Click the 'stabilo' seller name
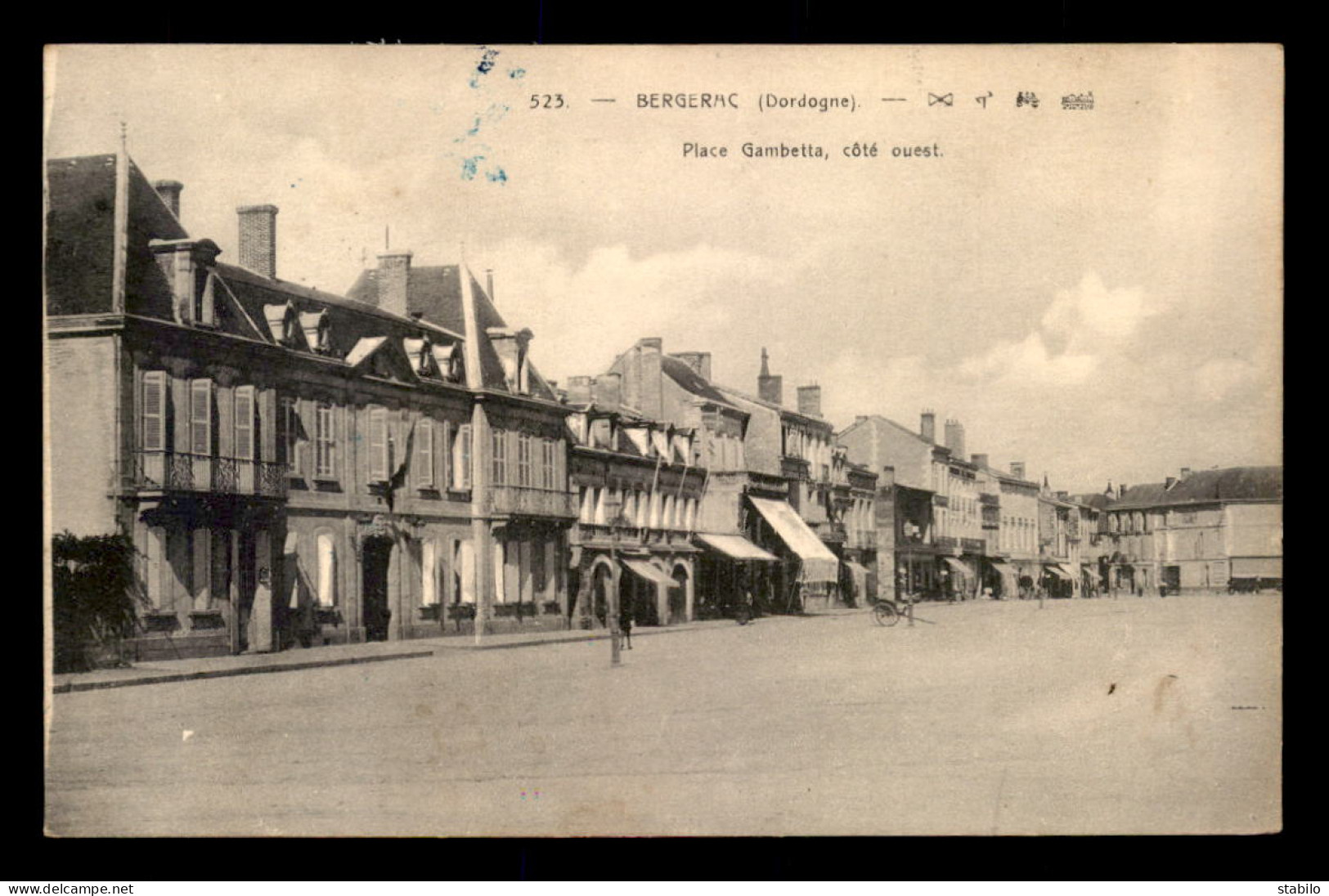This screenshot has height=896, width=1329. coord(1299,889)
